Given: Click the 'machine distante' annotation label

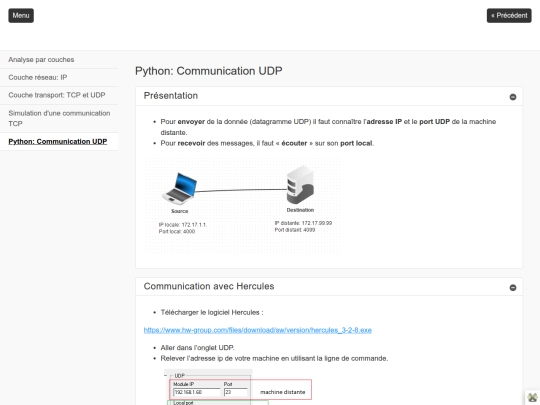Looking at the screenshot, I should point(283,392).
